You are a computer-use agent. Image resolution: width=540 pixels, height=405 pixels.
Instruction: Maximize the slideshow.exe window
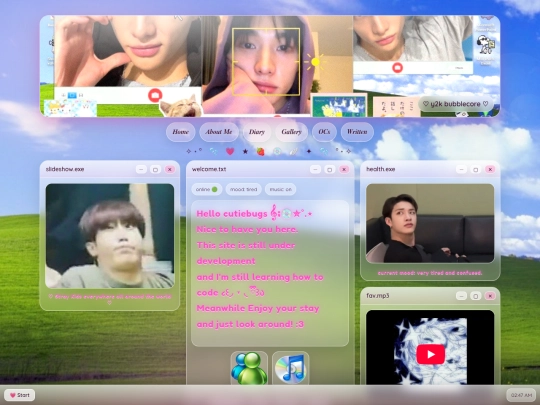point(155,169)
